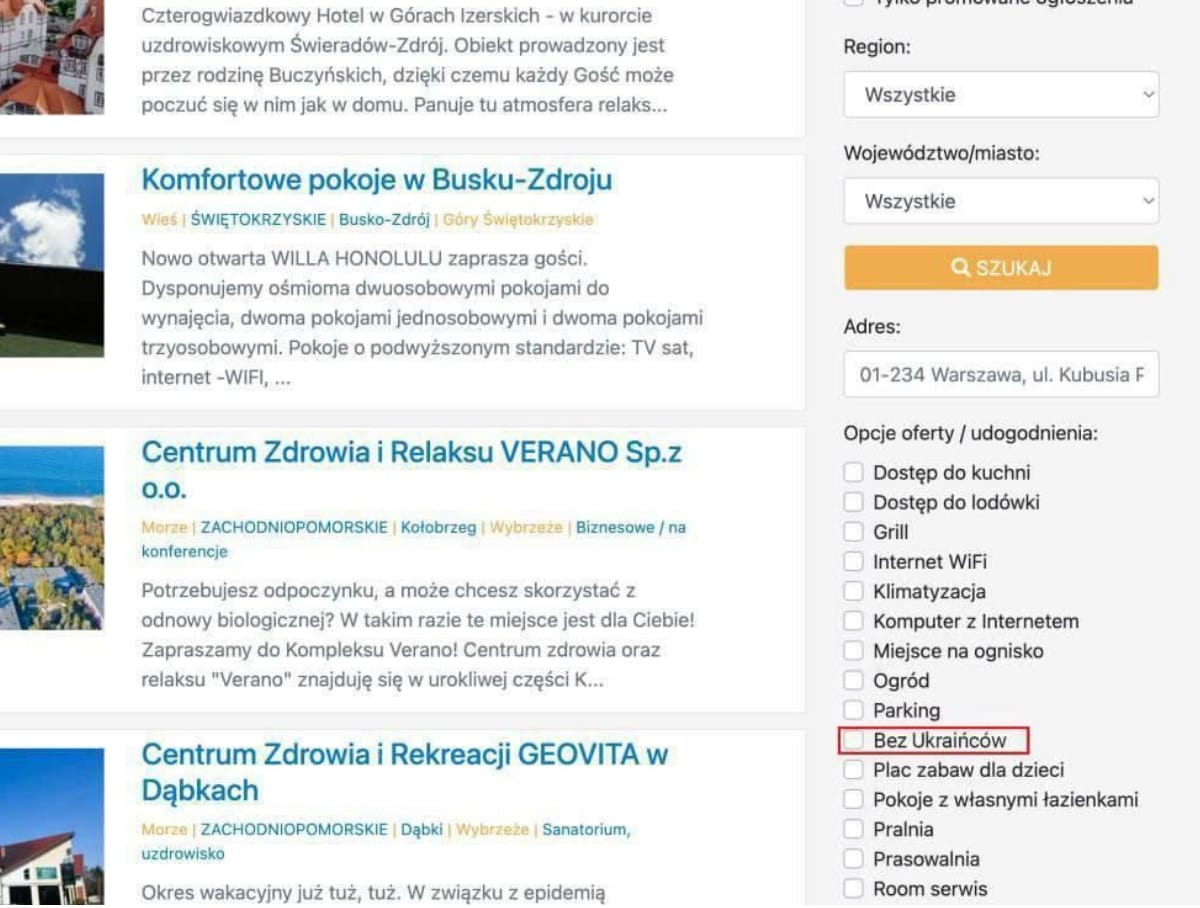Enable Komputer z Internetem option

coord(853,621)
